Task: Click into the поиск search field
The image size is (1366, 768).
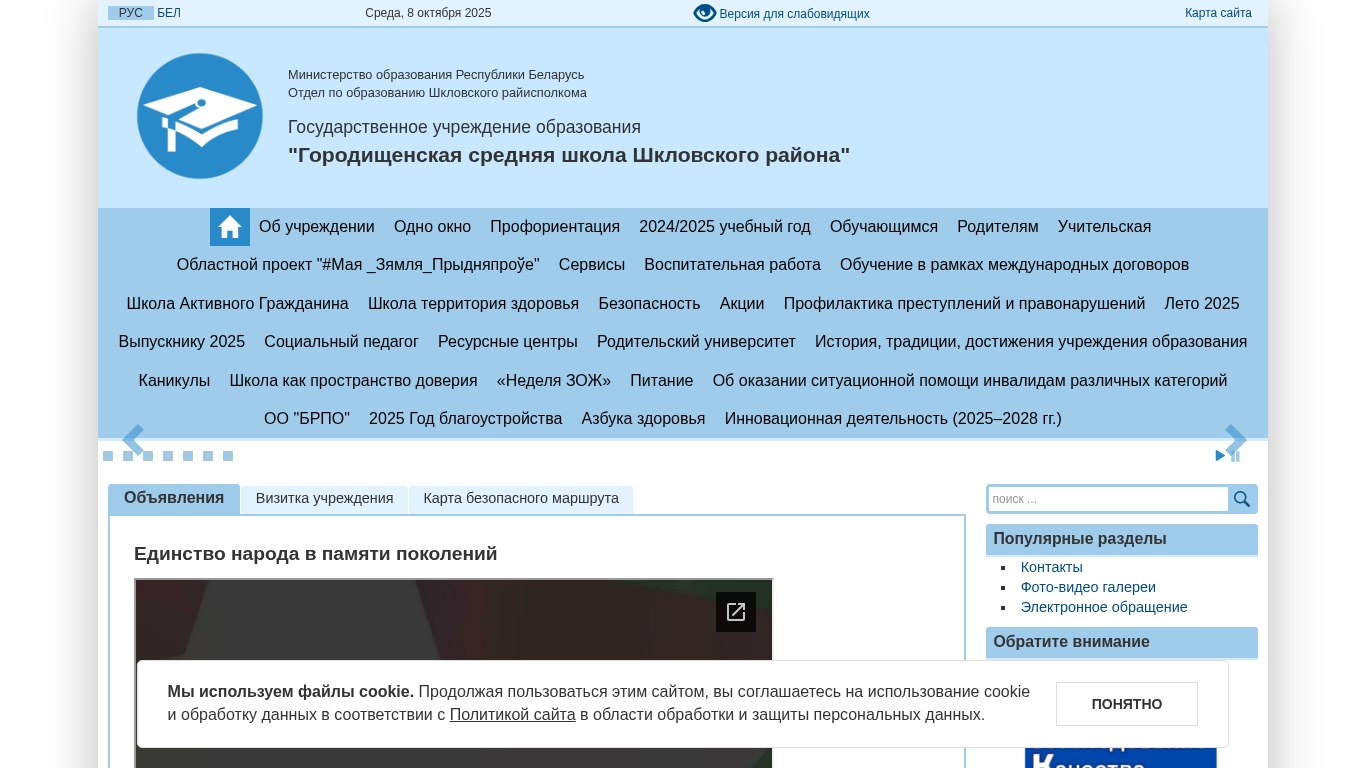Action: click(1108, 499)
